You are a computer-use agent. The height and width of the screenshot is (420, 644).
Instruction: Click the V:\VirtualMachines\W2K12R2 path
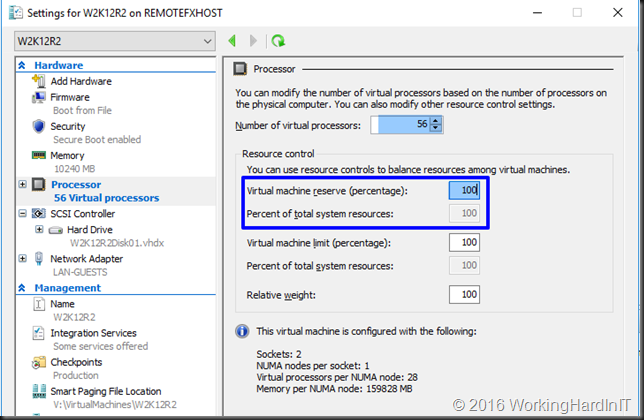(115, 405)
